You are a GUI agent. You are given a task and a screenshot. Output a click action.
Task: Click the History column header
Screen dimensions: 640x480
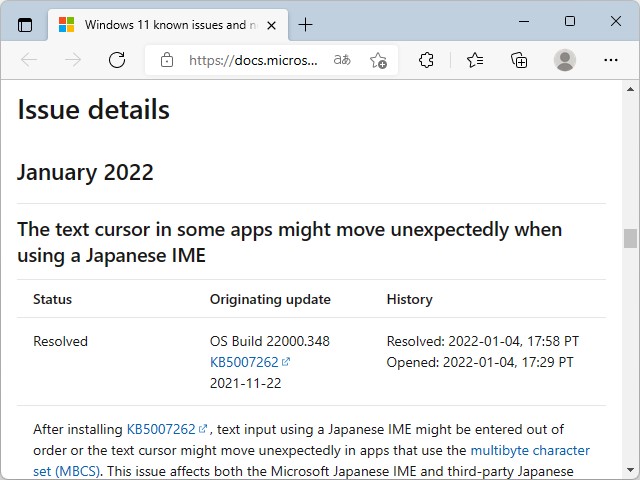point(409,299)
